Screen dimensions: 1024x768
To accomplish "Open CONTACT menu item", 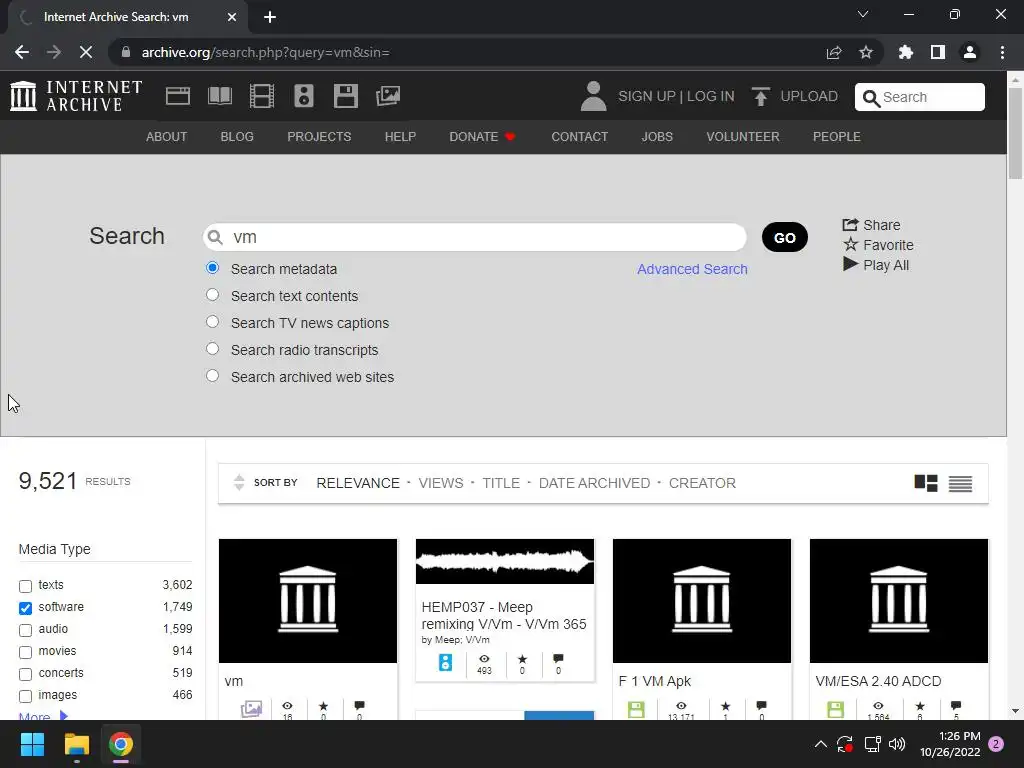I will tap(579, 136).
